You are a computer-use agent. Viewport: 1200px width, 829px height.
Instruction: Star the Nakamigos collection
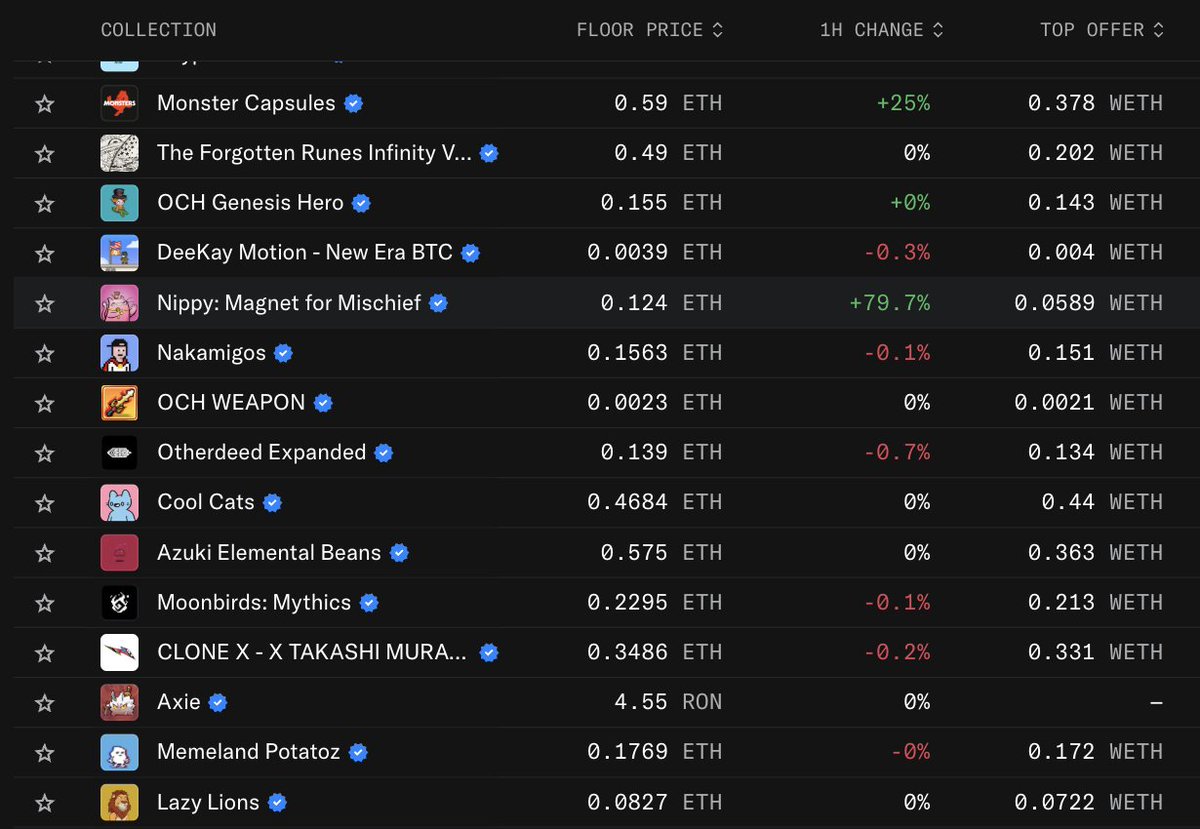click(x=44, y=354)
